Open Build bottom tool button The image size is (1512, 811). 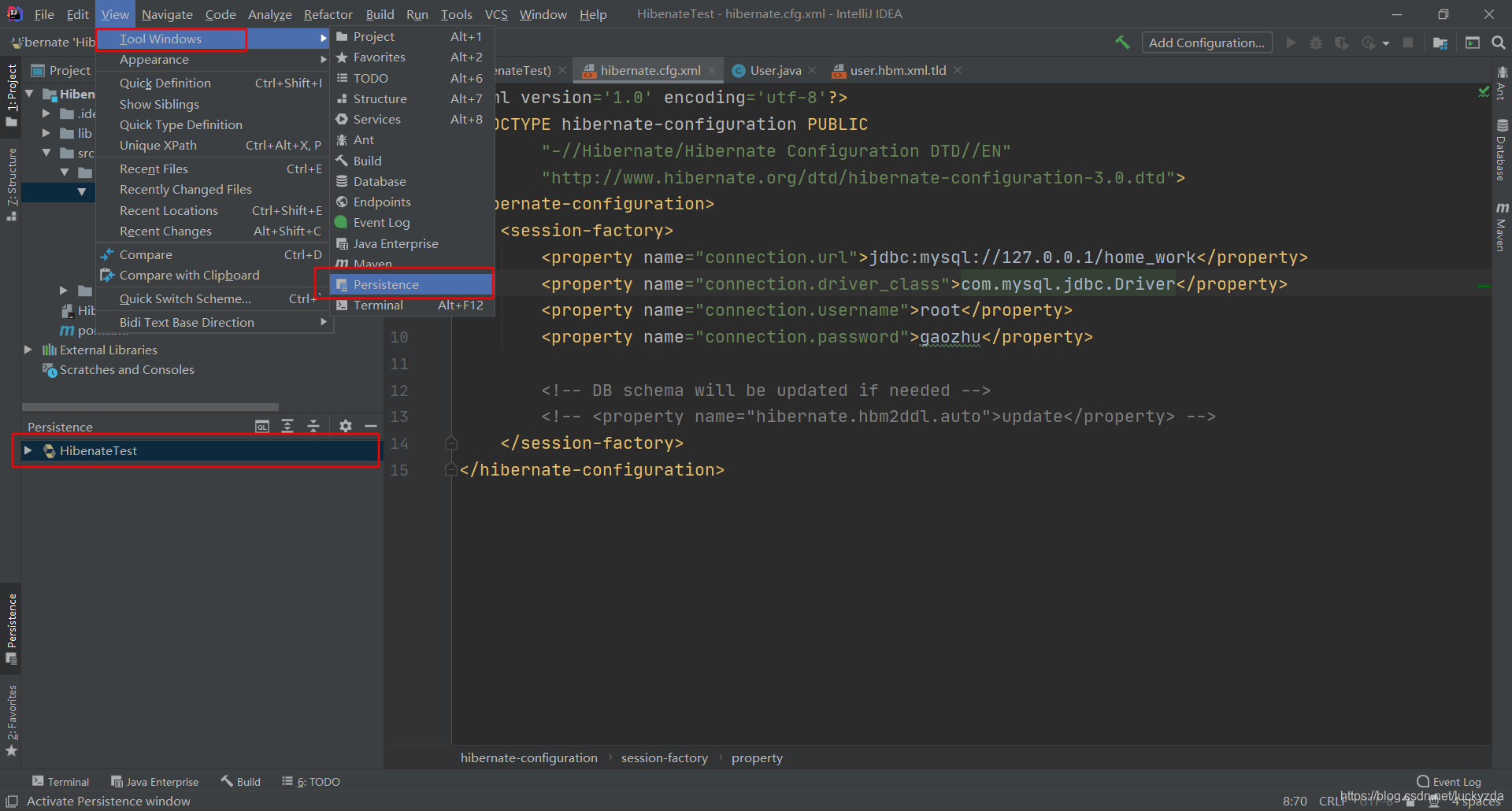241,782
